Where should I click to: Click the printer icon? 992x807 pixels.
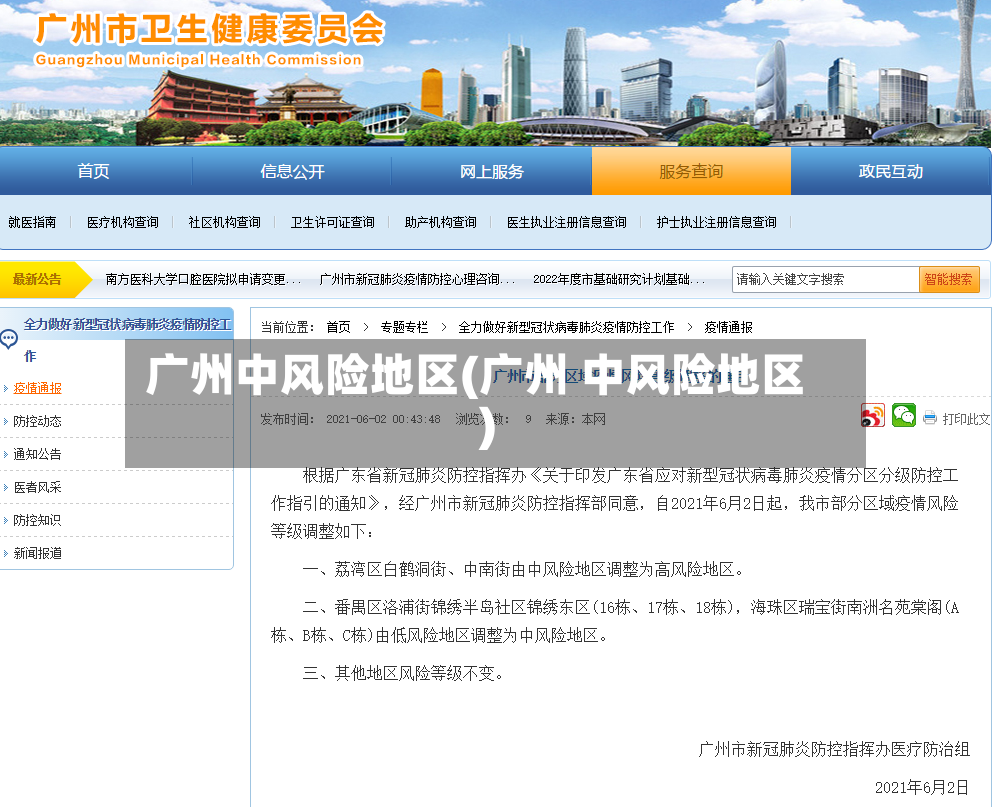(929, 417)
